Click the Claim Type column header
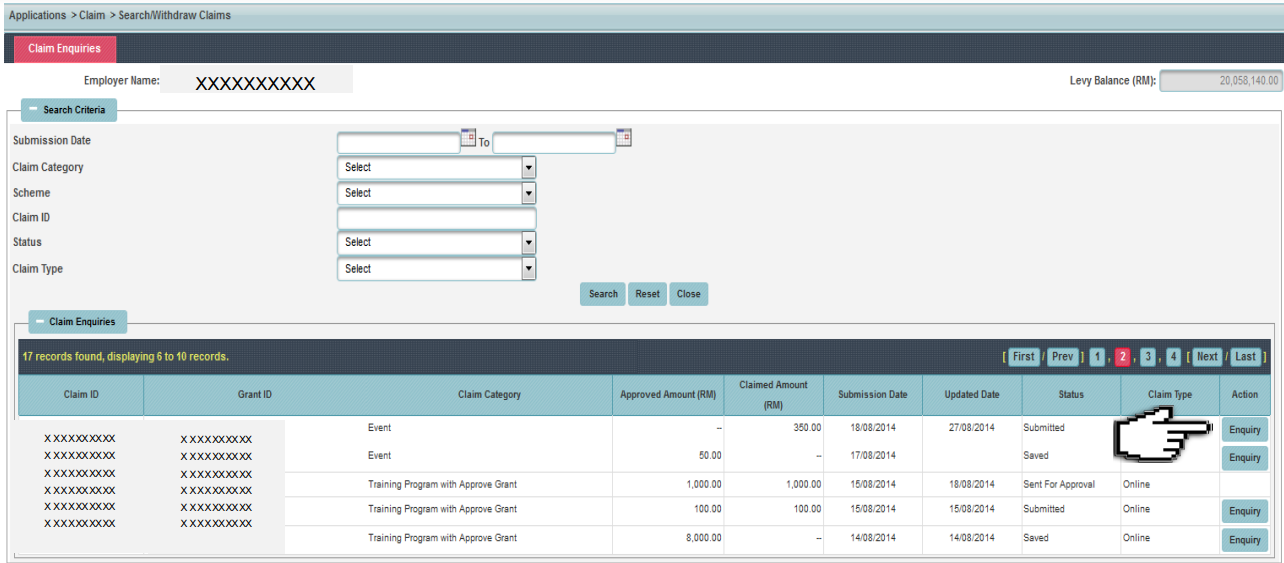The height and width of the screenshot is (563, 1284). click(x=1170, y=395)
